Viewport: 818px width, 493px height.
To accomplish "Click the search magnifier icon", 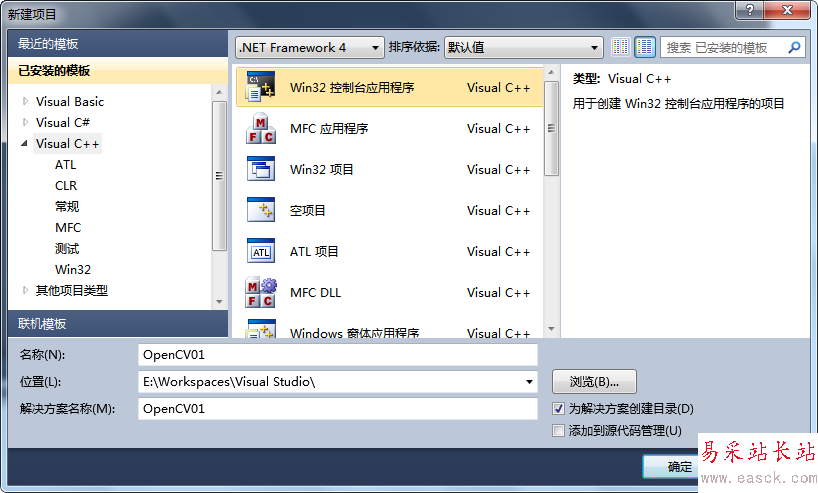I will click(x=794, y=47).
